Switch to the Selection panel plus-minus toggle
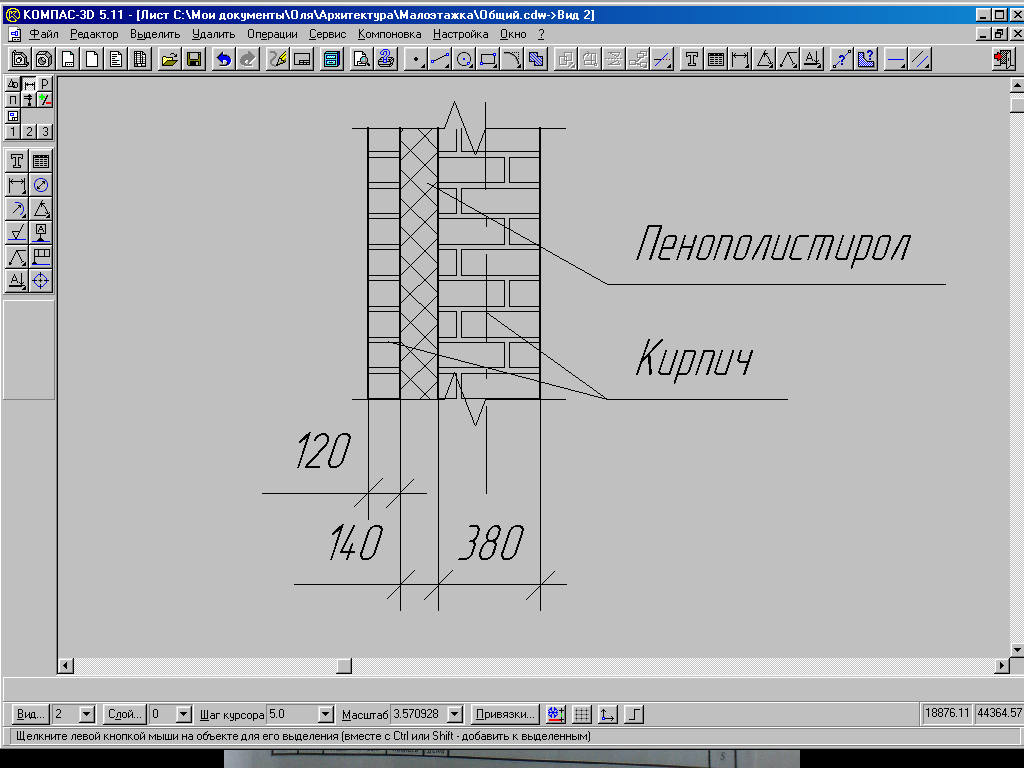Screen dimensions: 1024x768 [x=44, y=100]
